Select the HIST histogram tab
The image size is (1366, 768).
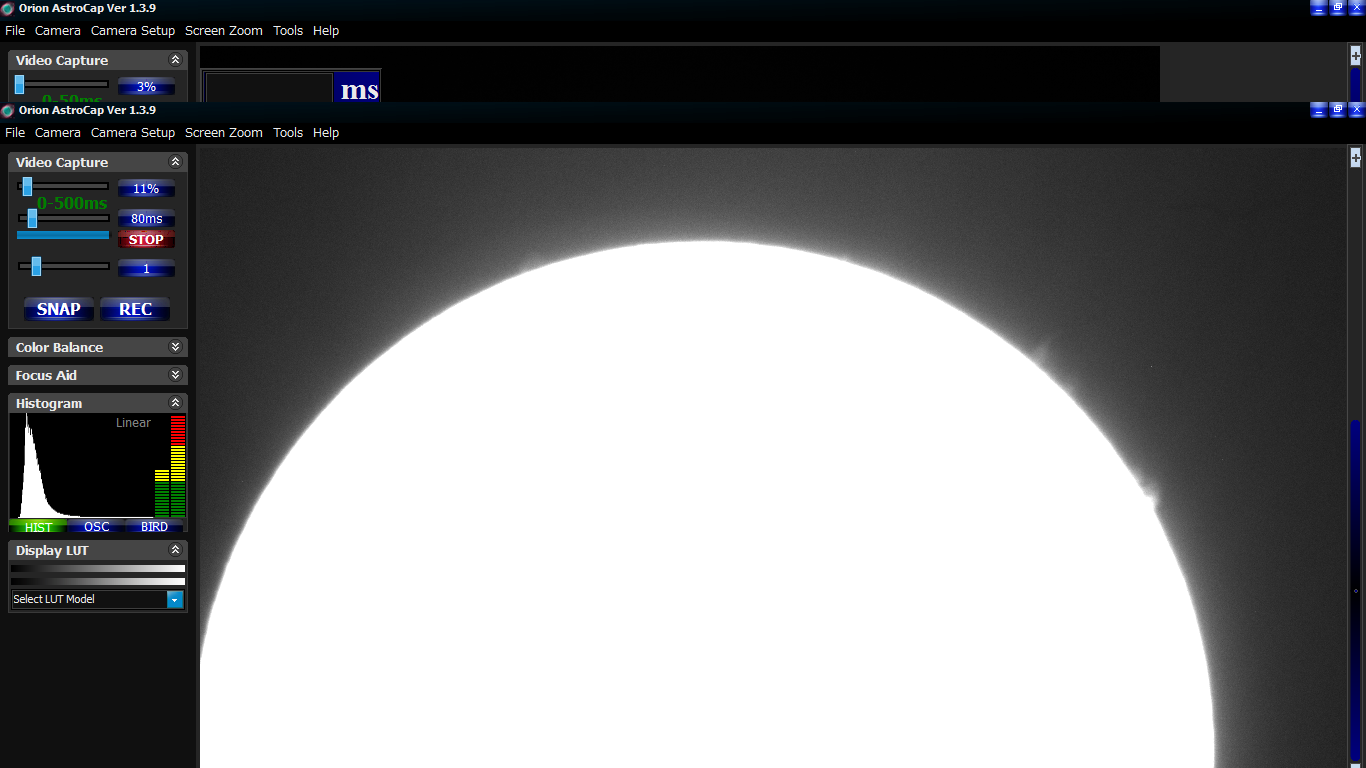[39, 527]
